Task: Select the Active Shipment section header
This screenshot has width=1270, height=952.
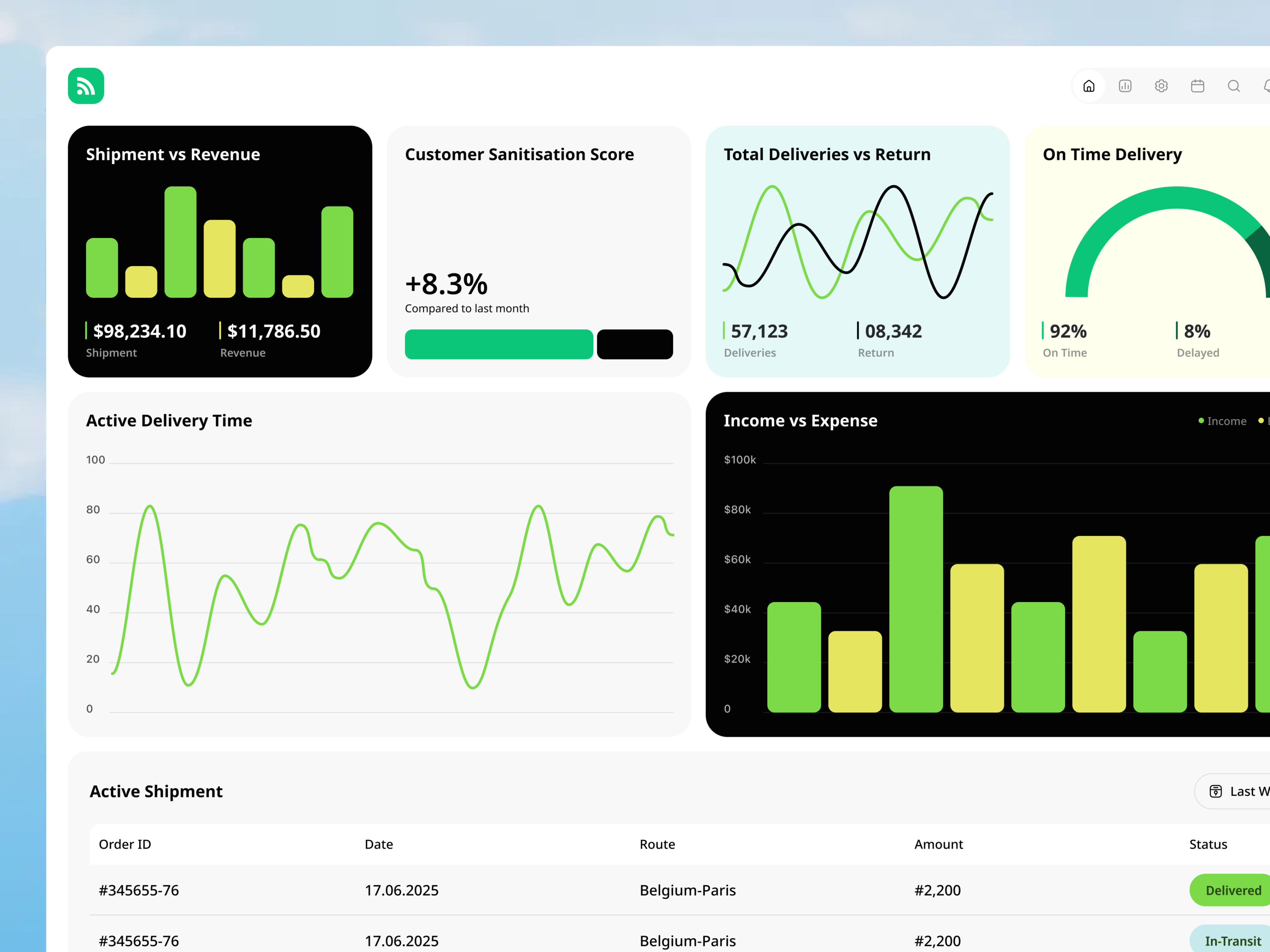Action: (156, 791)
